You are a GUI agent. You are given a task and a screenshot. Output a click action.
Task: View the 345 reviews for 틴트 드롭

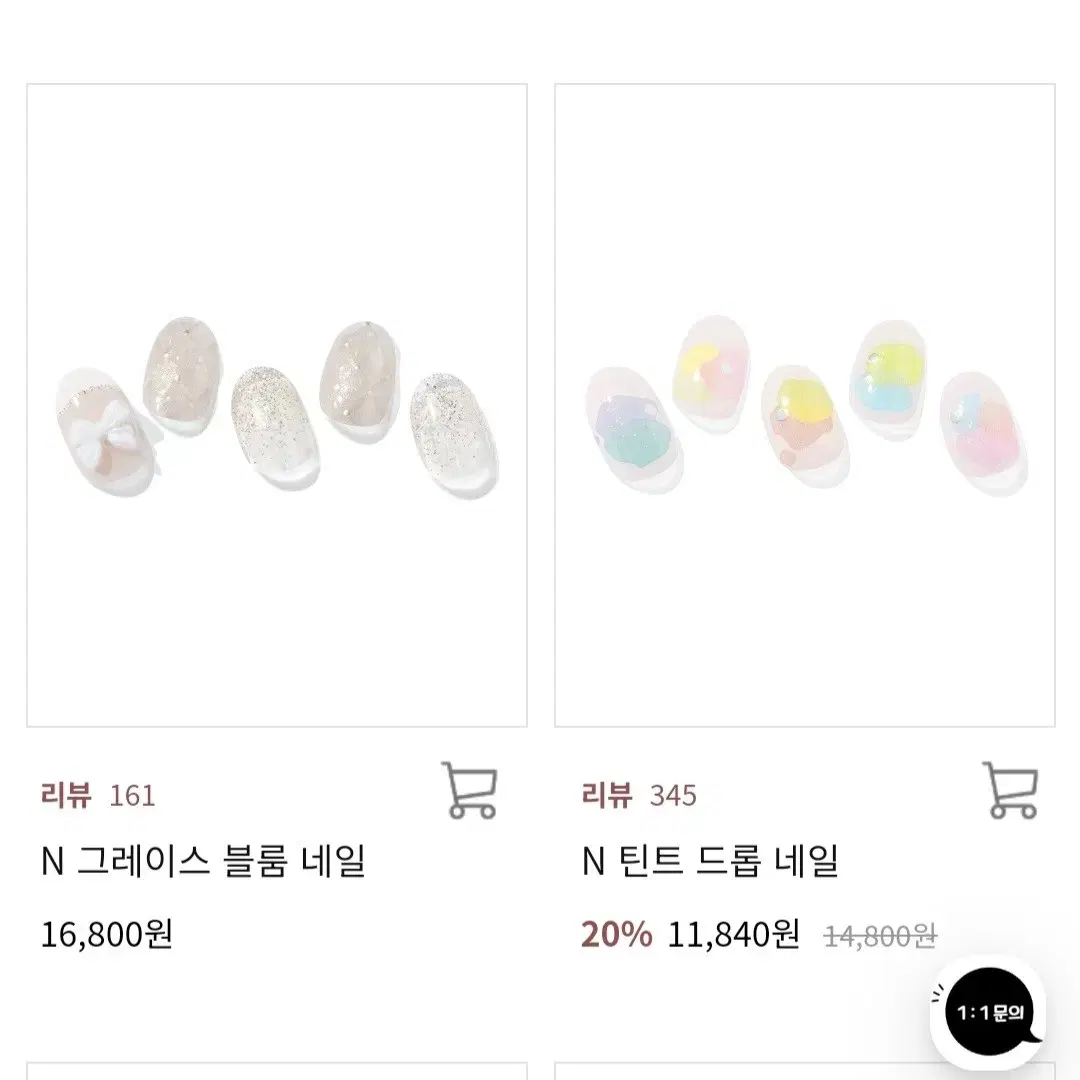point(639,796)
